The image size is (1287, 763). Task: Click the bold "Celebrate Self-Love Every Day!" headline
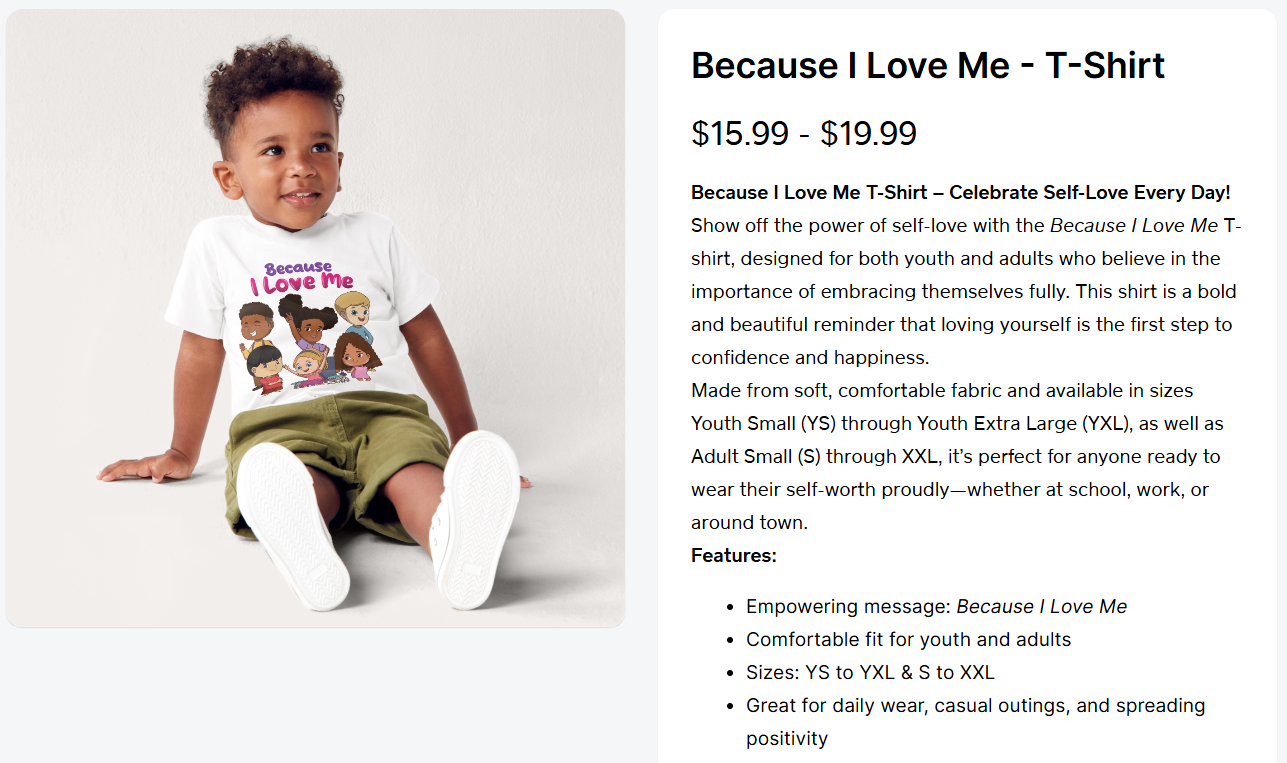1089,193
